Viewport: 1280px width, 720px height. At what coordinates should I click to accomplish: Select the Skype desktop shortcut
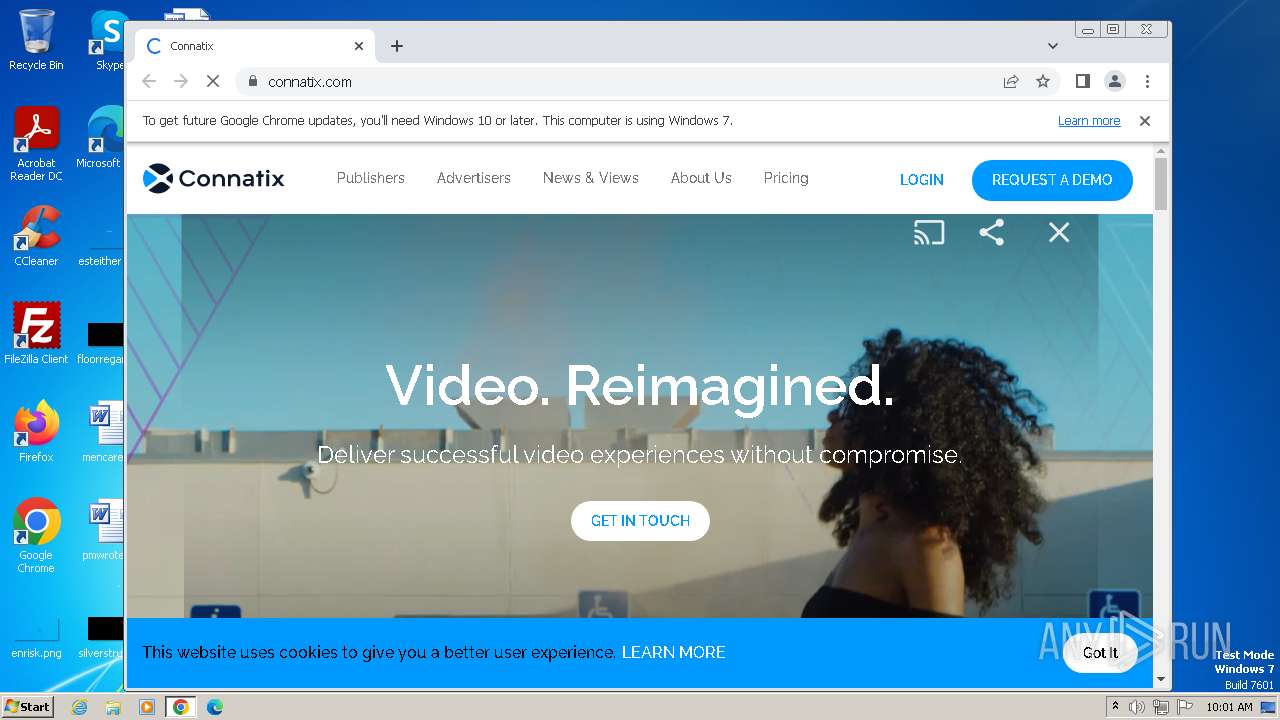click(108, 40)
